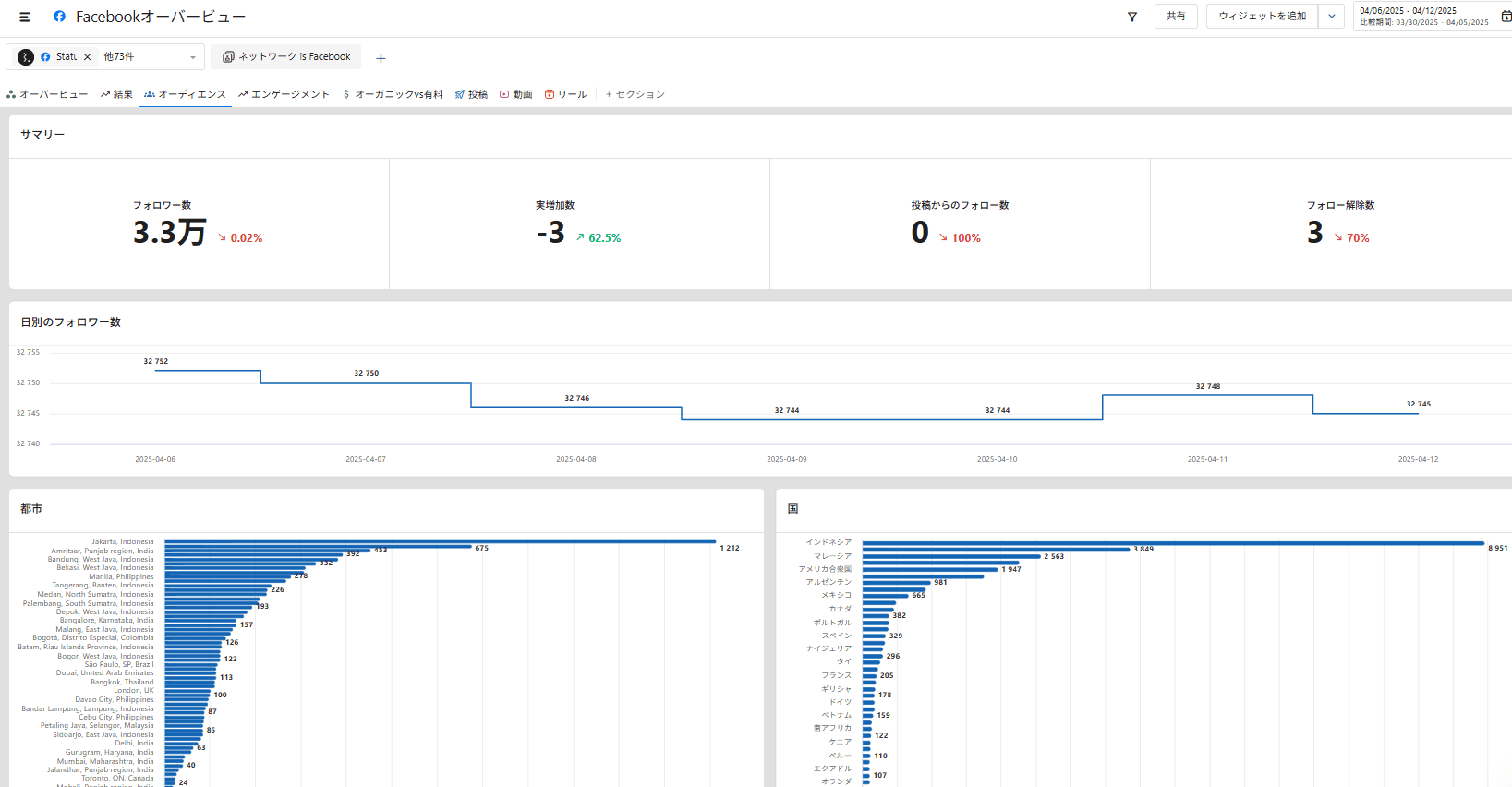Click the filter funnel icon
Image resolution: width=1512 pixels, height=787 pixels.
tap(1132, 17)
